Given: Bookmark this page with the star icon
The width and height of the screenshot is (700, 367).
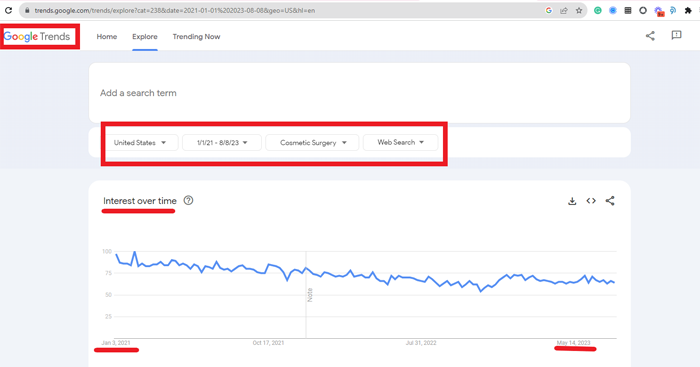Looking at the screenshot, I should [x=579, y=10].
